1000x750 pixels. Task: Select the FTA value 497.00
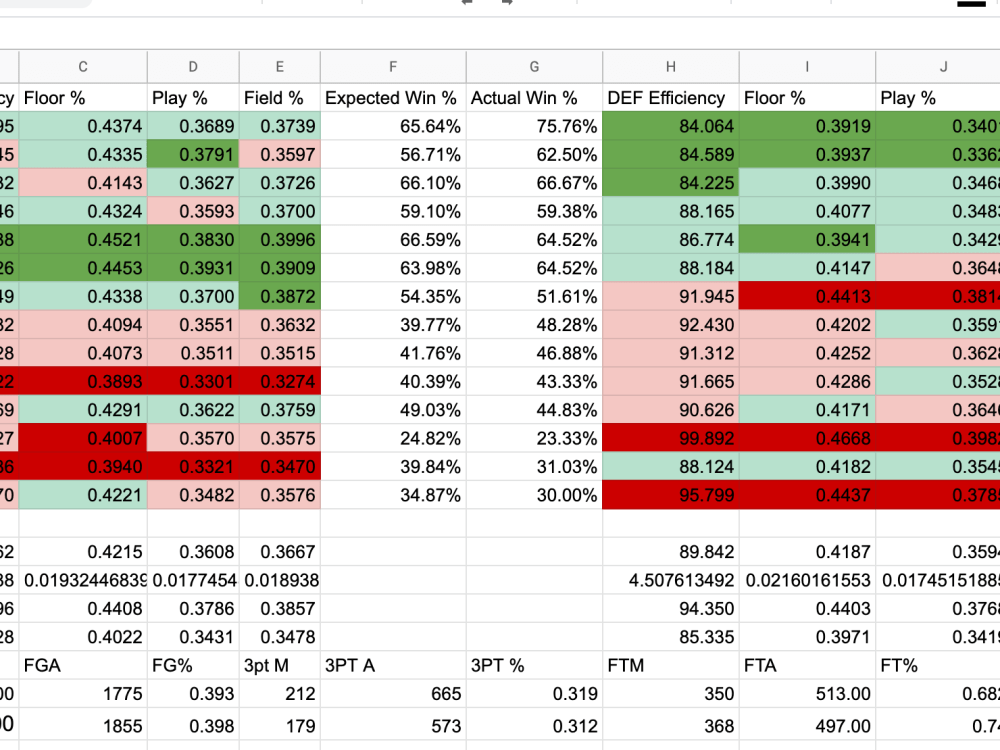(807, 725)
